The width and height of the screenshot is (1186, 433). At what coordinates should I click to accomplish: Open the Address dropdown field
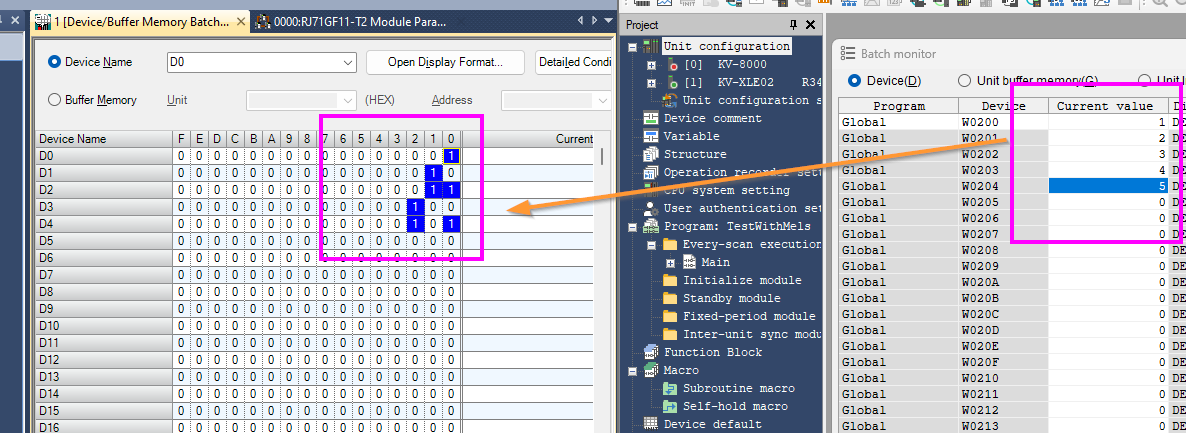pos(556,100)
